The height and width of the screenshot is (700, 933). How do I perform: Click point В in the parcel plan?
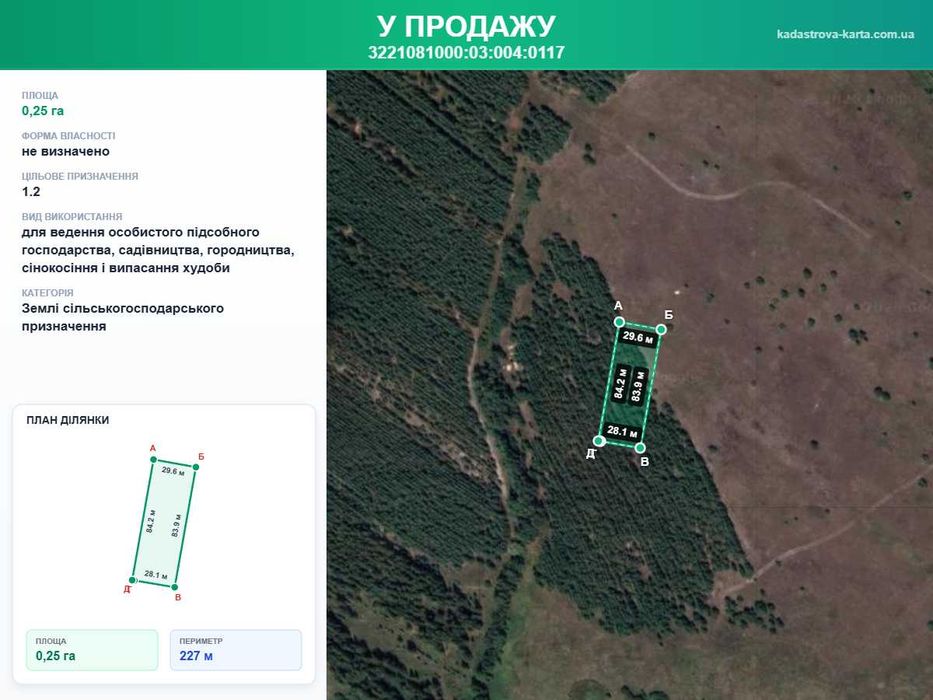point(175,588)
